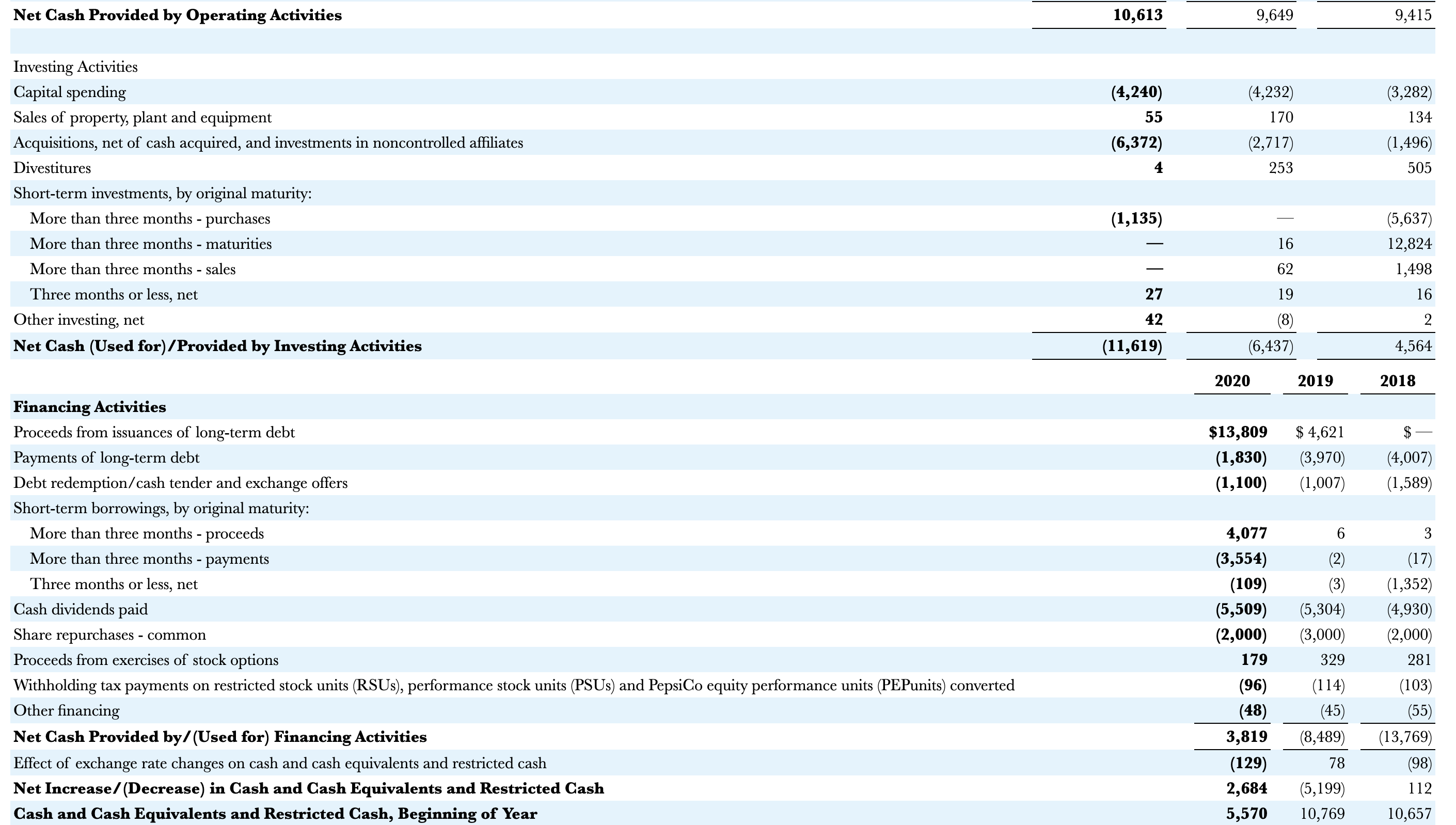Click the Share repurchases - common label
The image size is (1456, 825).
coord(110,634)
